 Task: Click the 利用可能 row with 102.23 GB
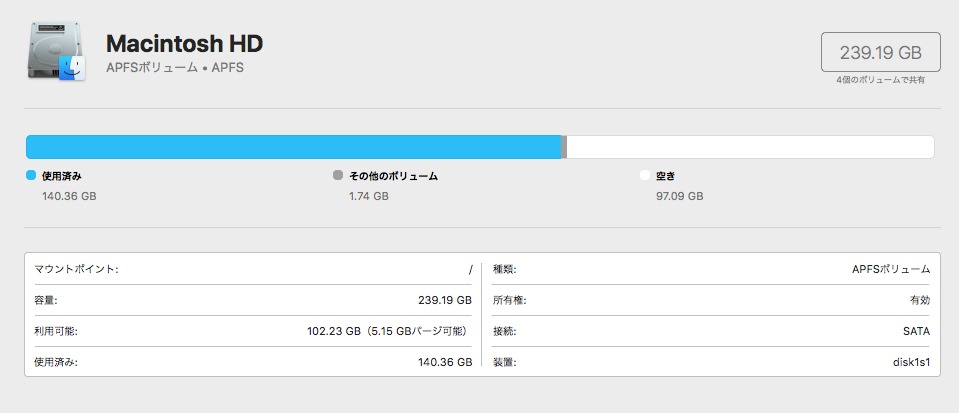[253, 331]
